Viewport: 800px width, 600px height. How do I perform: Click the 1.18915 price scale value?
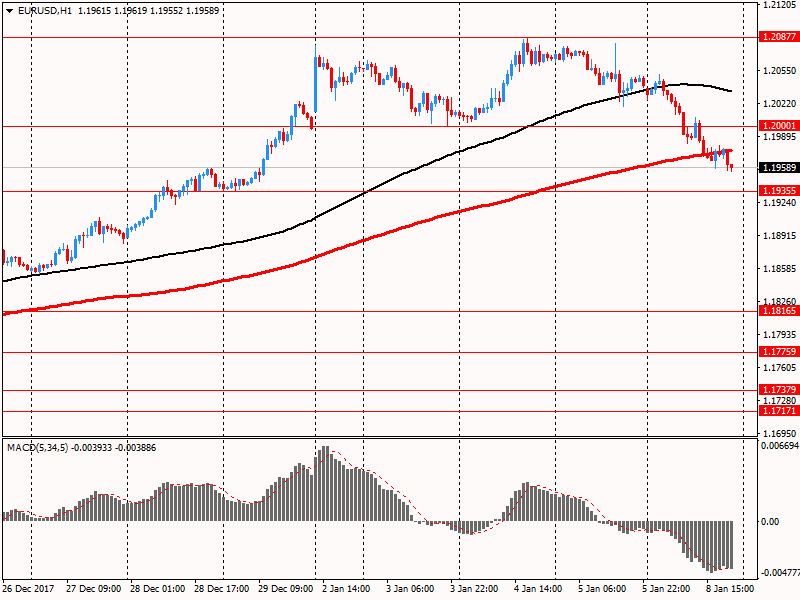[780, 236]
